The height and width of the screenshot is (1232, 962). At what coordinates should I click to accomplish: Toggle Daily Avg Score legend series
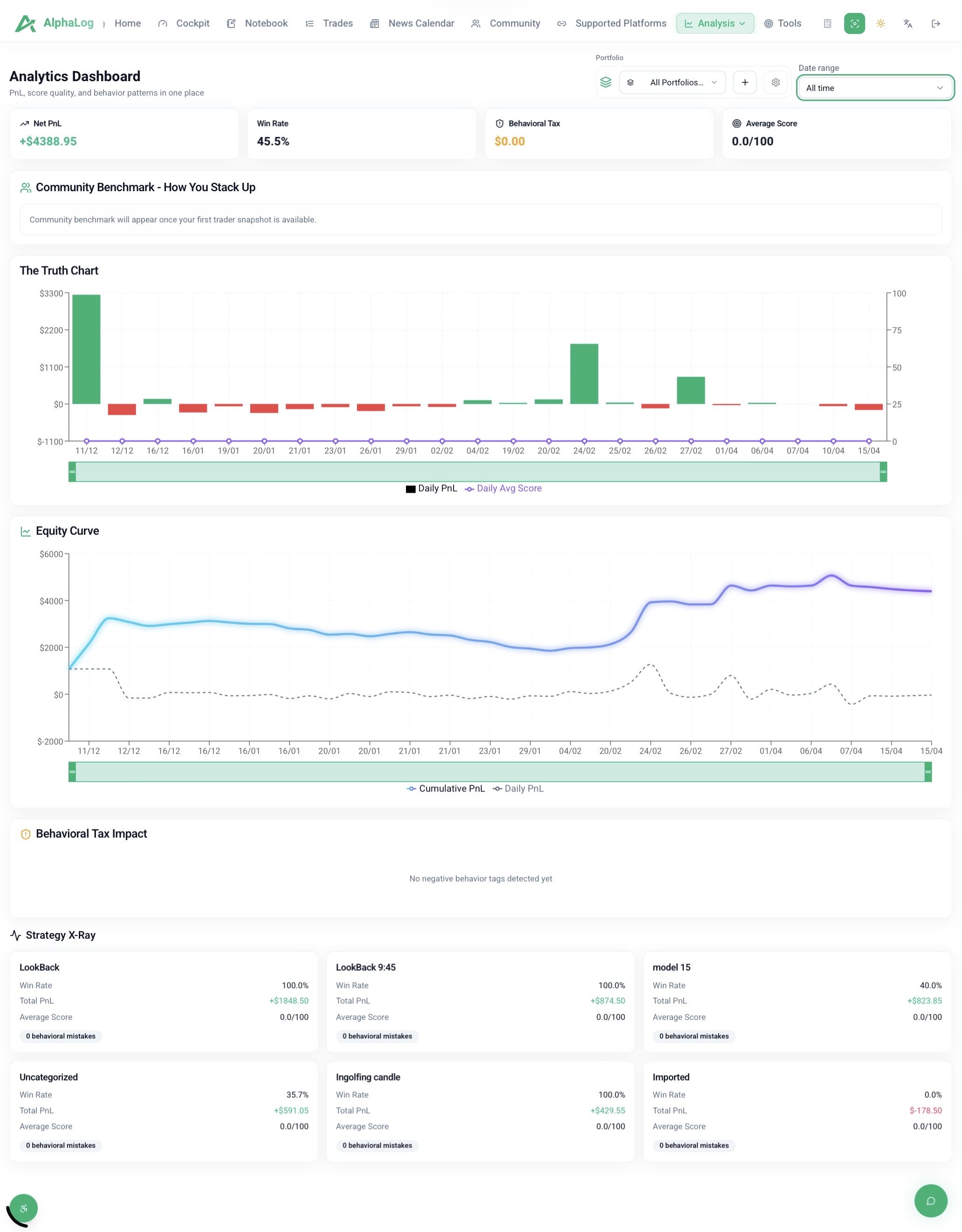pyautogui.click(x=503, y=489)
